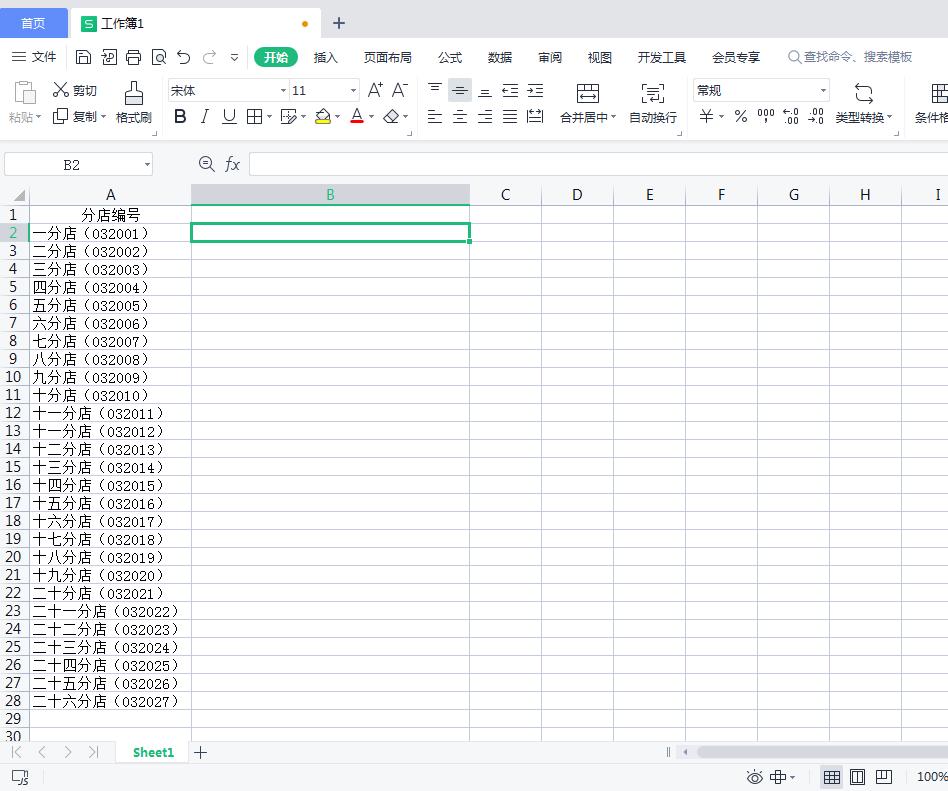Toggle Bold formatting

(x=180, y=116)
